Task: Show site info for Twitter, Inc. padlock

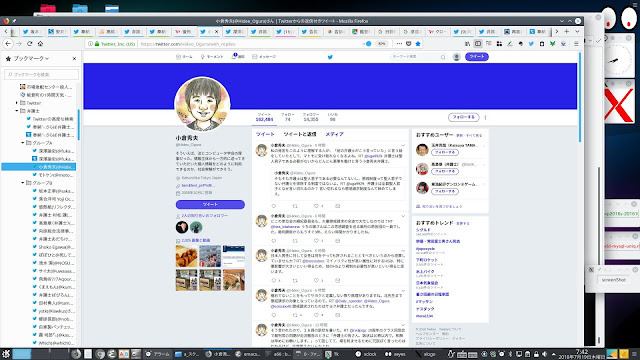Action: (97, 44)
